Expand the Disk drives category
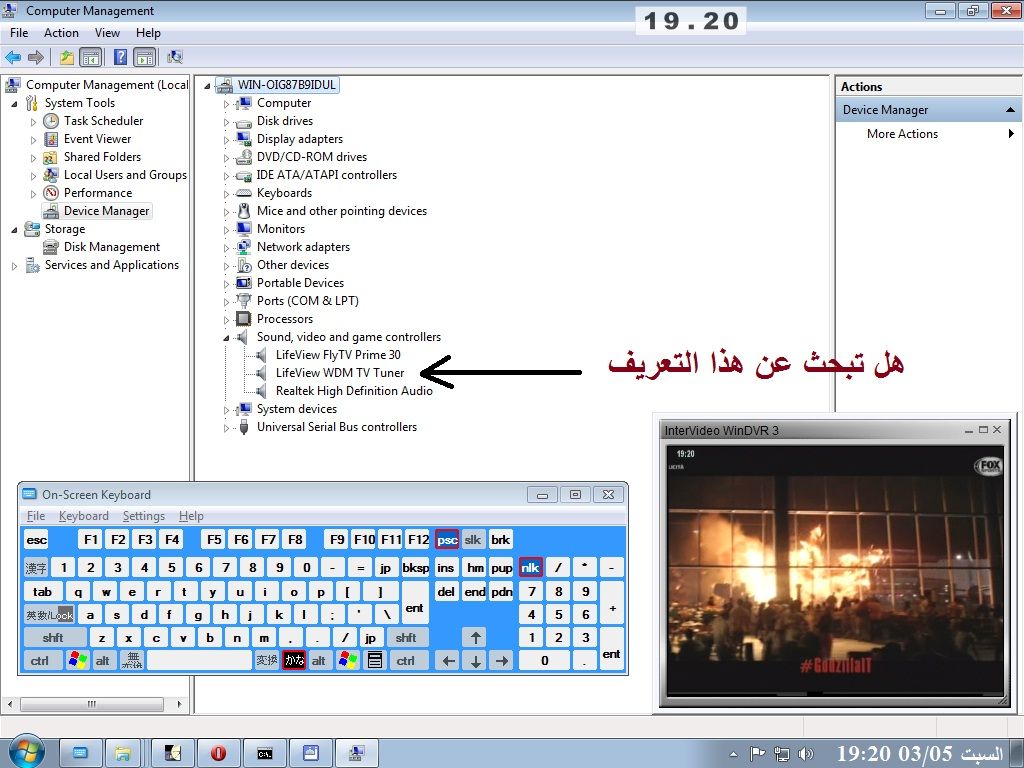 226,121
